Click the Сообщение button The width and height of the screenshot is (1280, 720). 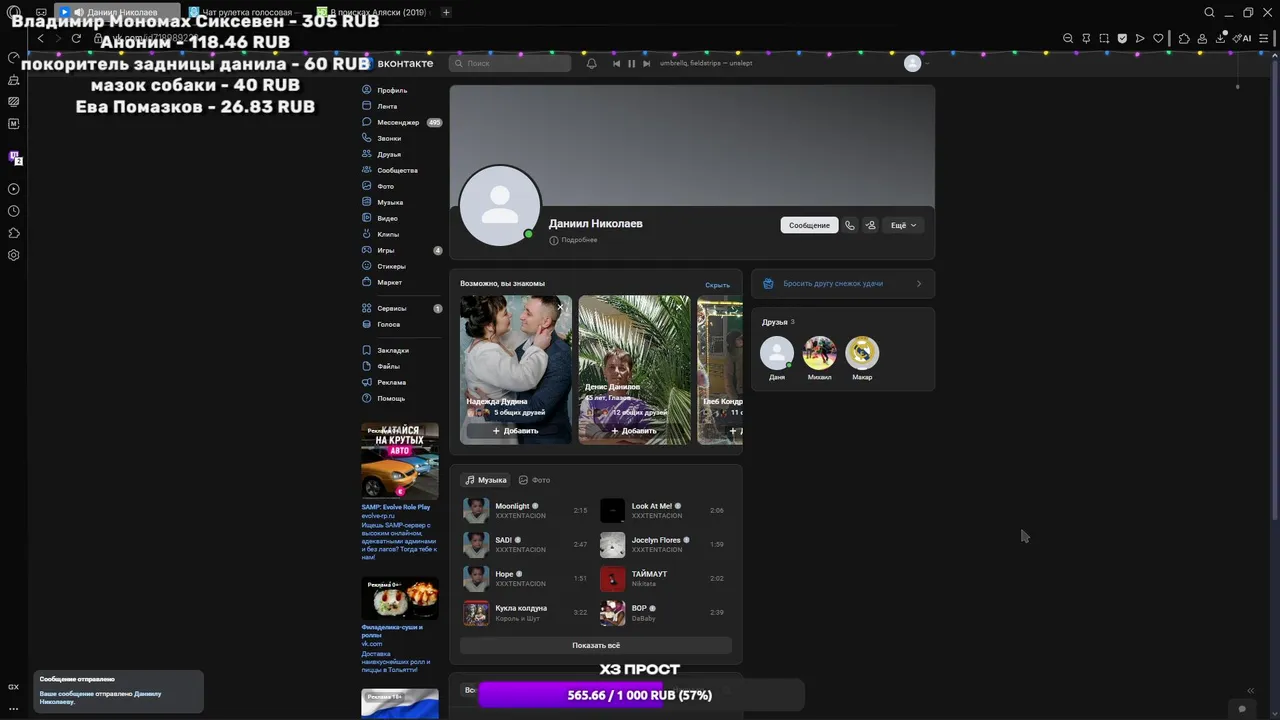point(809,225)
